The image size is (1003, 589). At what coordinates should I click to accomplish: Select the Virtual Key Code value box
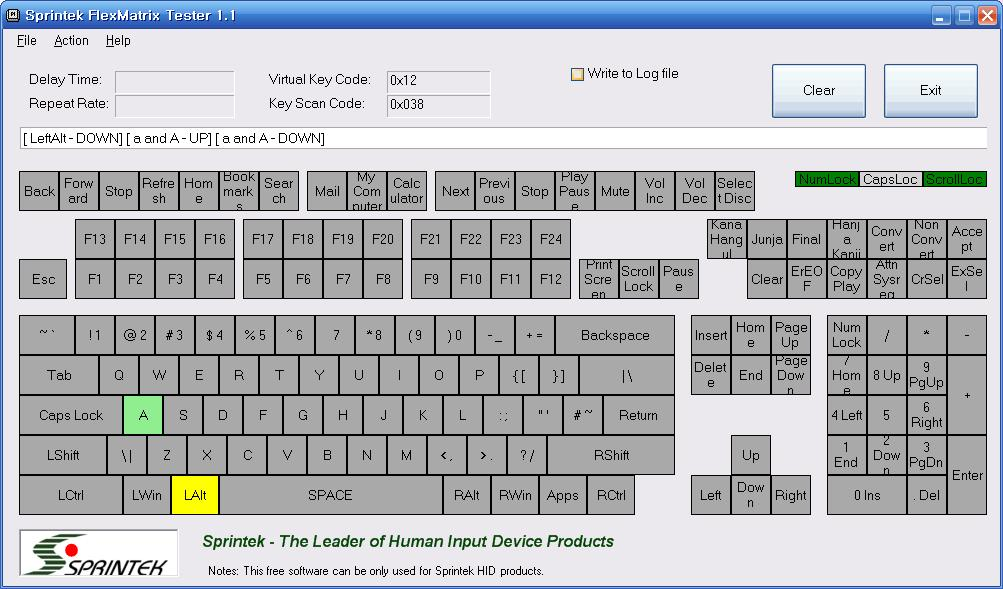[438, 82]
